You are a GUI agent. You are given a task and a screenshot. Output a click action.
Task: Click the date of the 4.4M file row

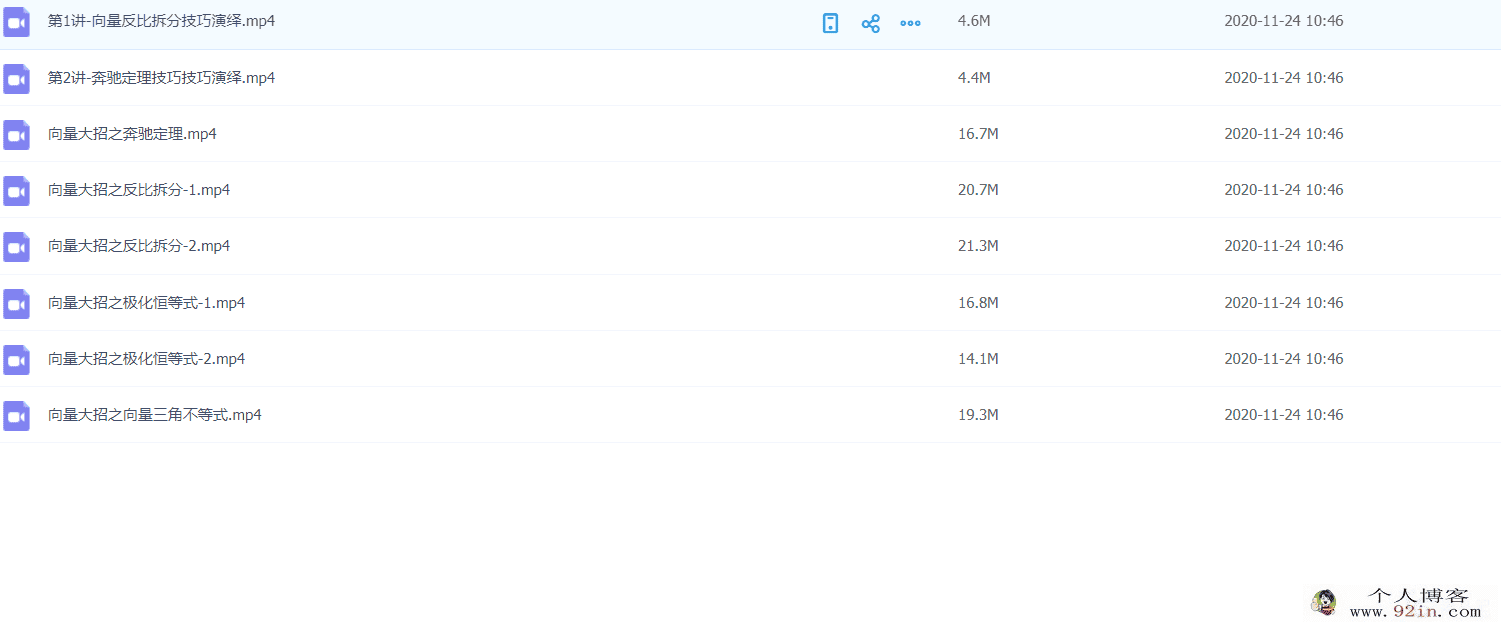(1284, 77)
